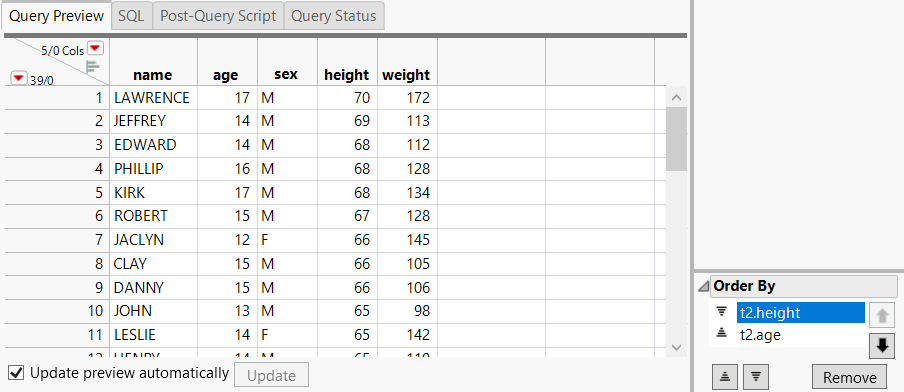Screen dimensions: 904x392
Task: Select t2.height in Order By list
Action: (801, 312)
